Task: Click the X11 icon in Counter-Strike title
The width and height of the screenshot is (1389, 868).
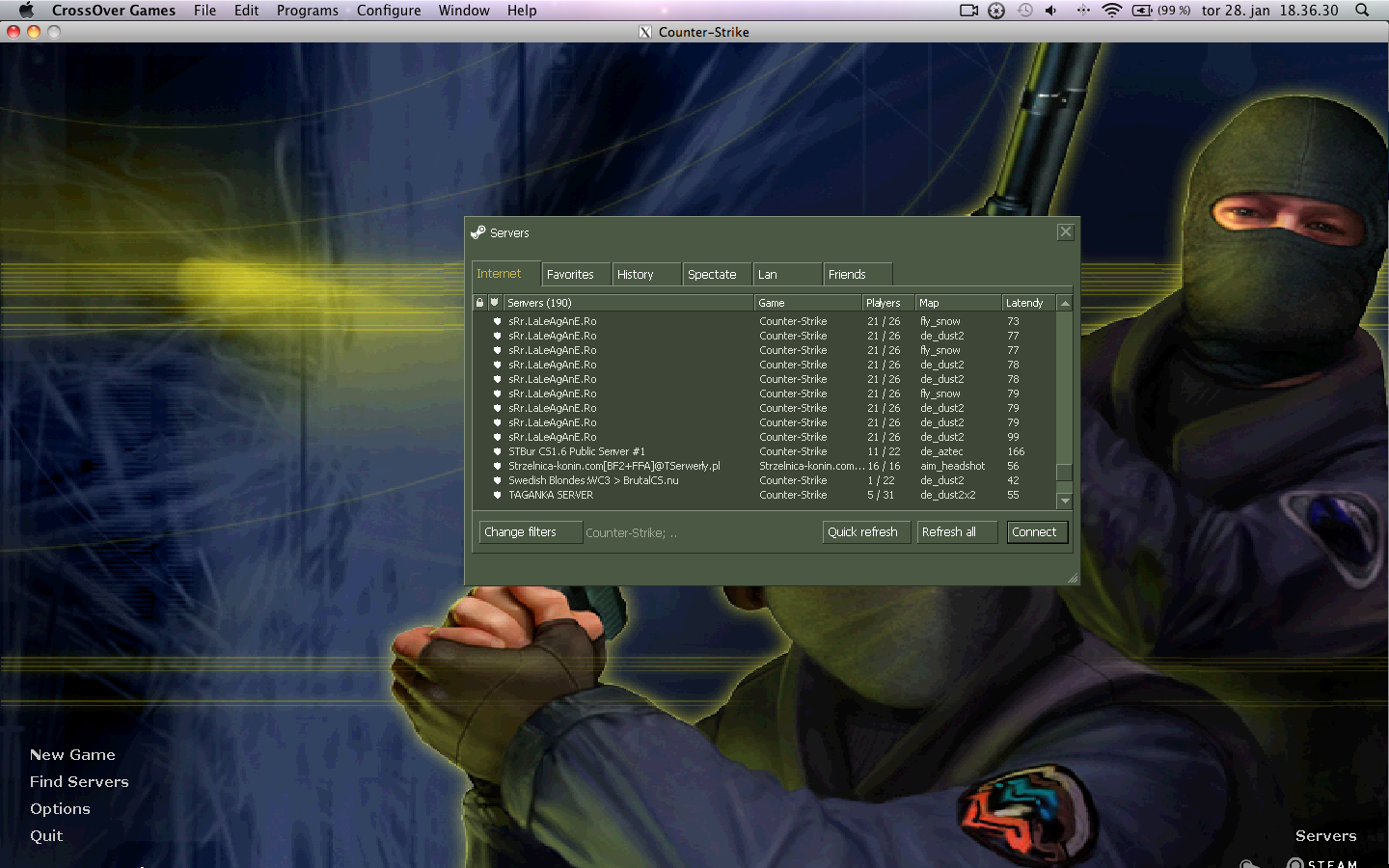Action: coord(645,32)
